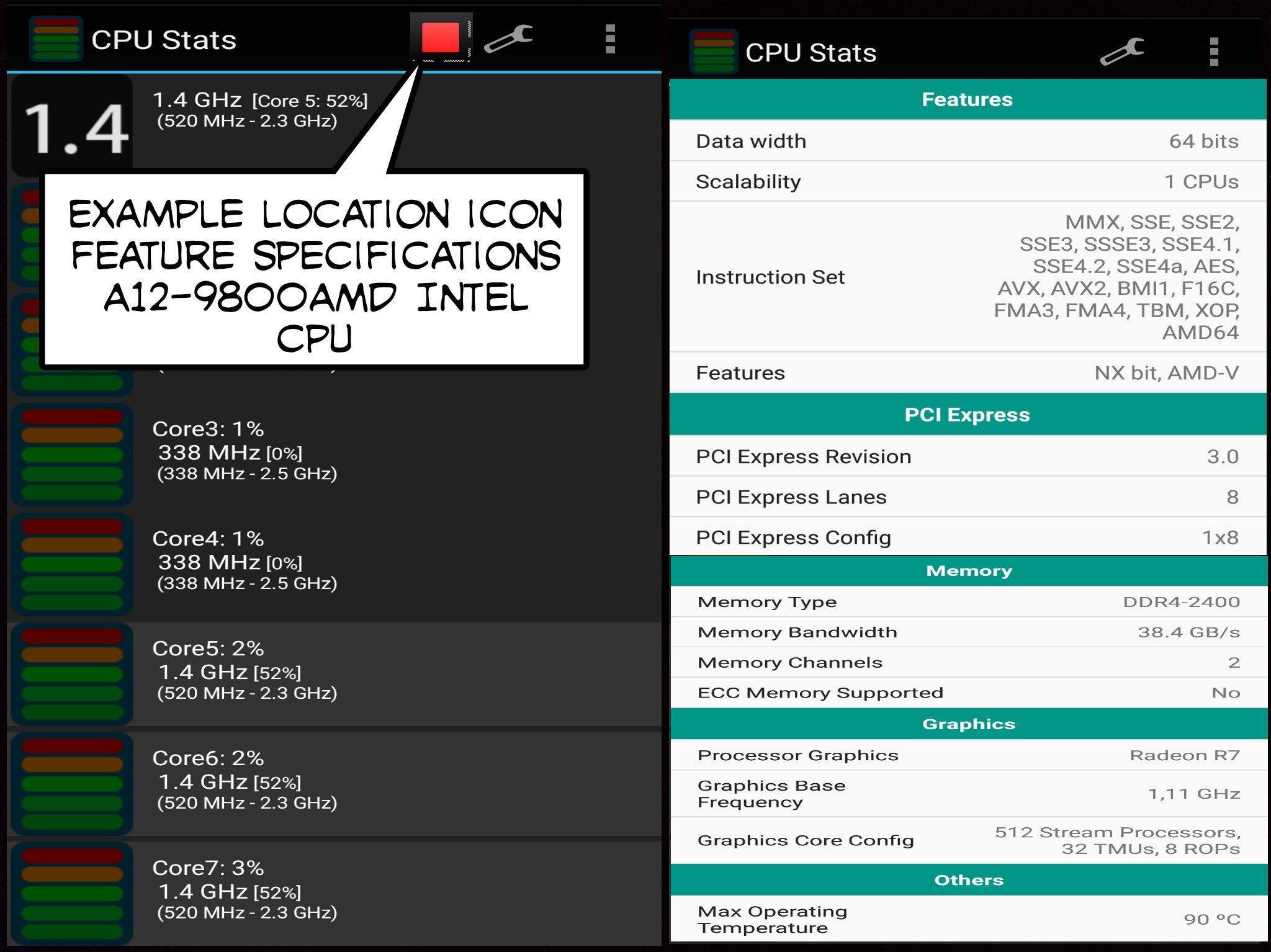Click the 64 bits value

1204,141
